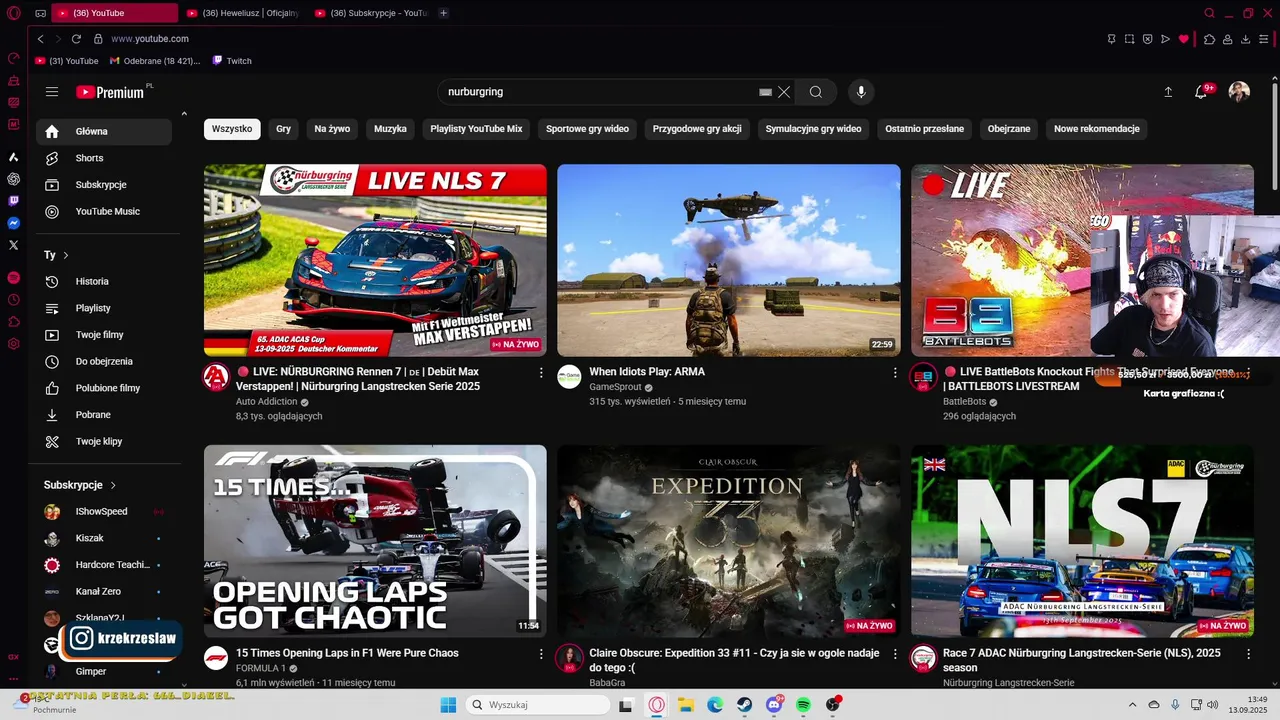Select Symulacyjne gry wideo chip
The height and width of the screenshot is (720, 1280).
(x=813, y=129)
